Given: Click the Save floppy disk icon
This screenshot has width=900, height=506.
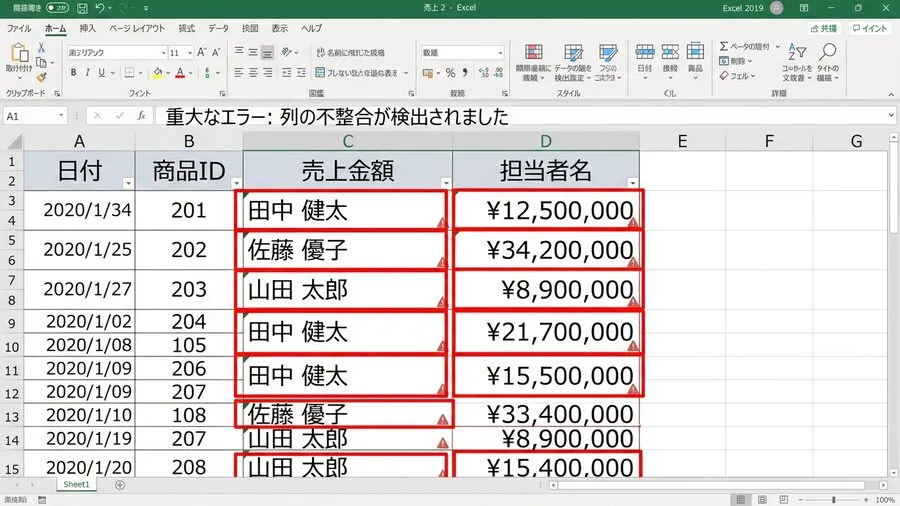Looking at the screenshot, I should point(82,8).
